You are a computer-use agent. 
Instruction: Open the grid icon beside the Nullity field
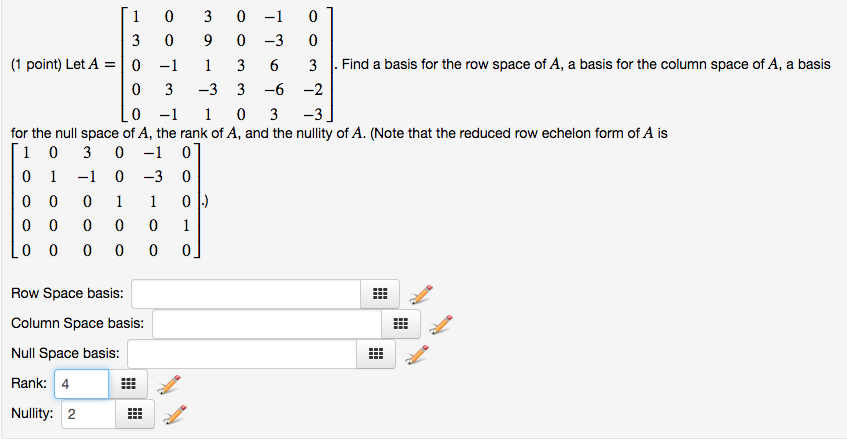pyautogui.click(x=134, y=414)
